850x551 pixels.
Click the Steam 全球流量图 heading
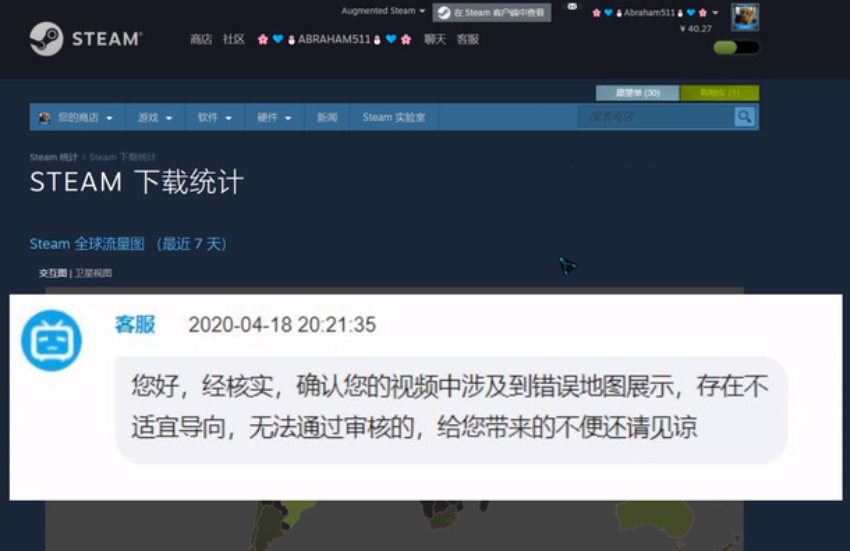pos(128,244)
